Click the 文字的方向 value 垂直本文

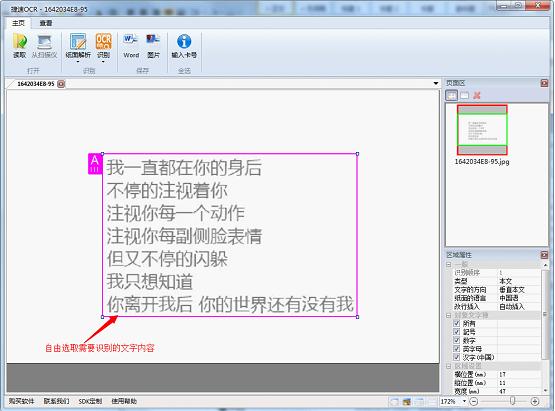(512, 290)
